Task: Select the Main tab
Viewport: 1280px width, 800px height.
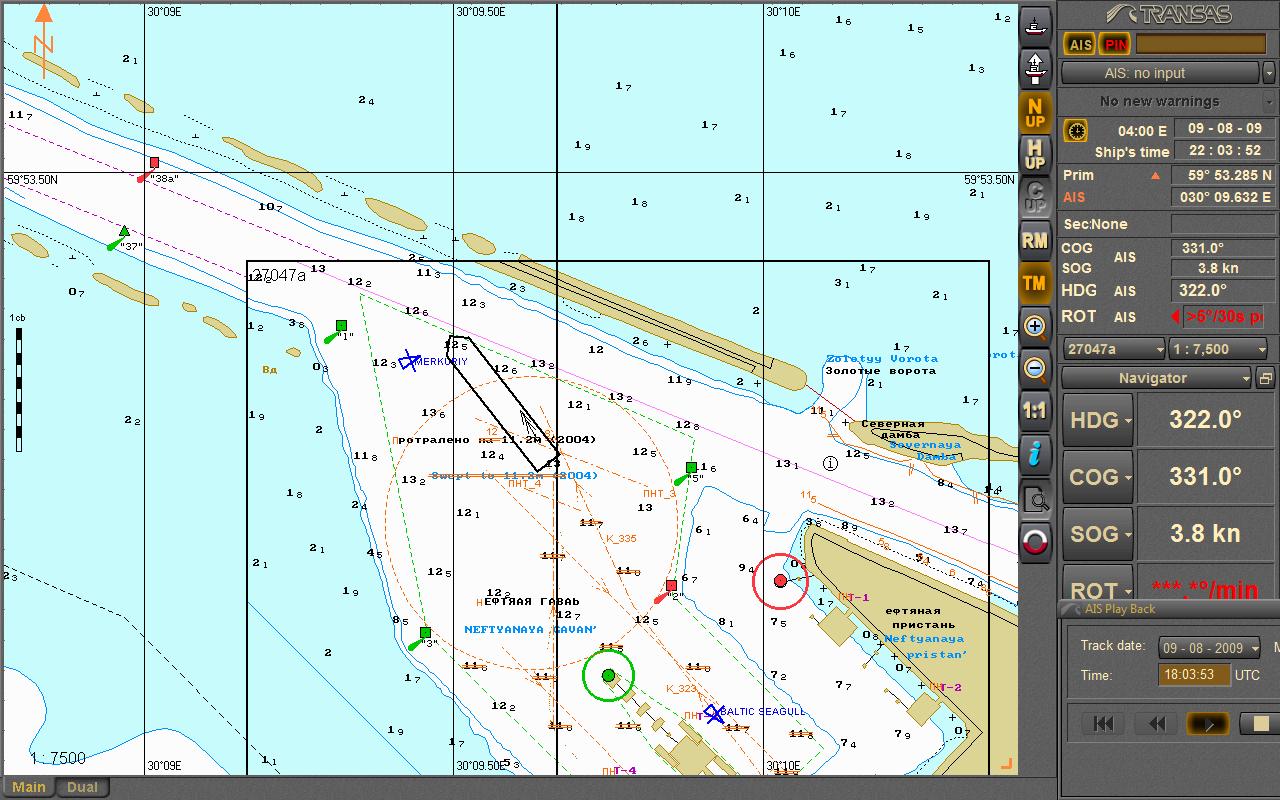Action: [28, 787]
